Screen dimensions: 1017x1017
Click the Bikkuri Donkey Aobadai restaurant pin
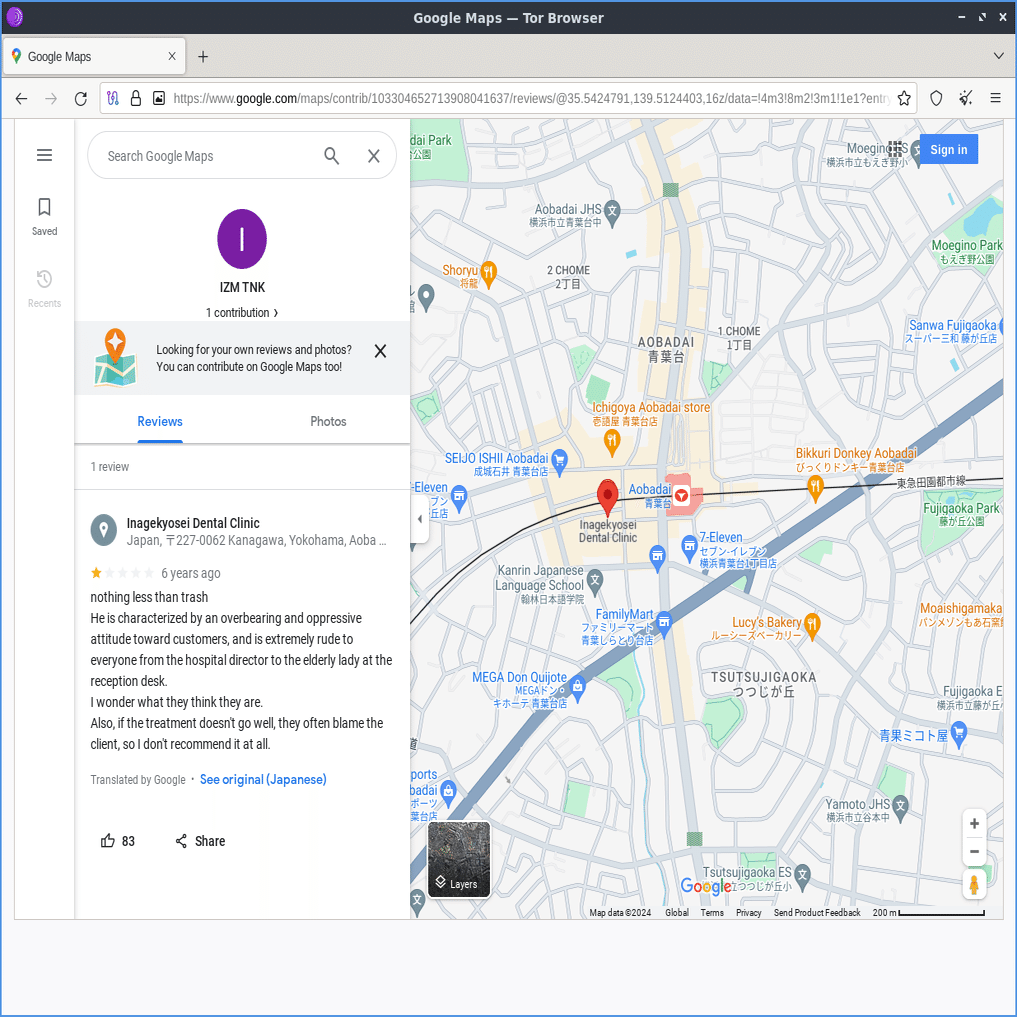(815, 489)
